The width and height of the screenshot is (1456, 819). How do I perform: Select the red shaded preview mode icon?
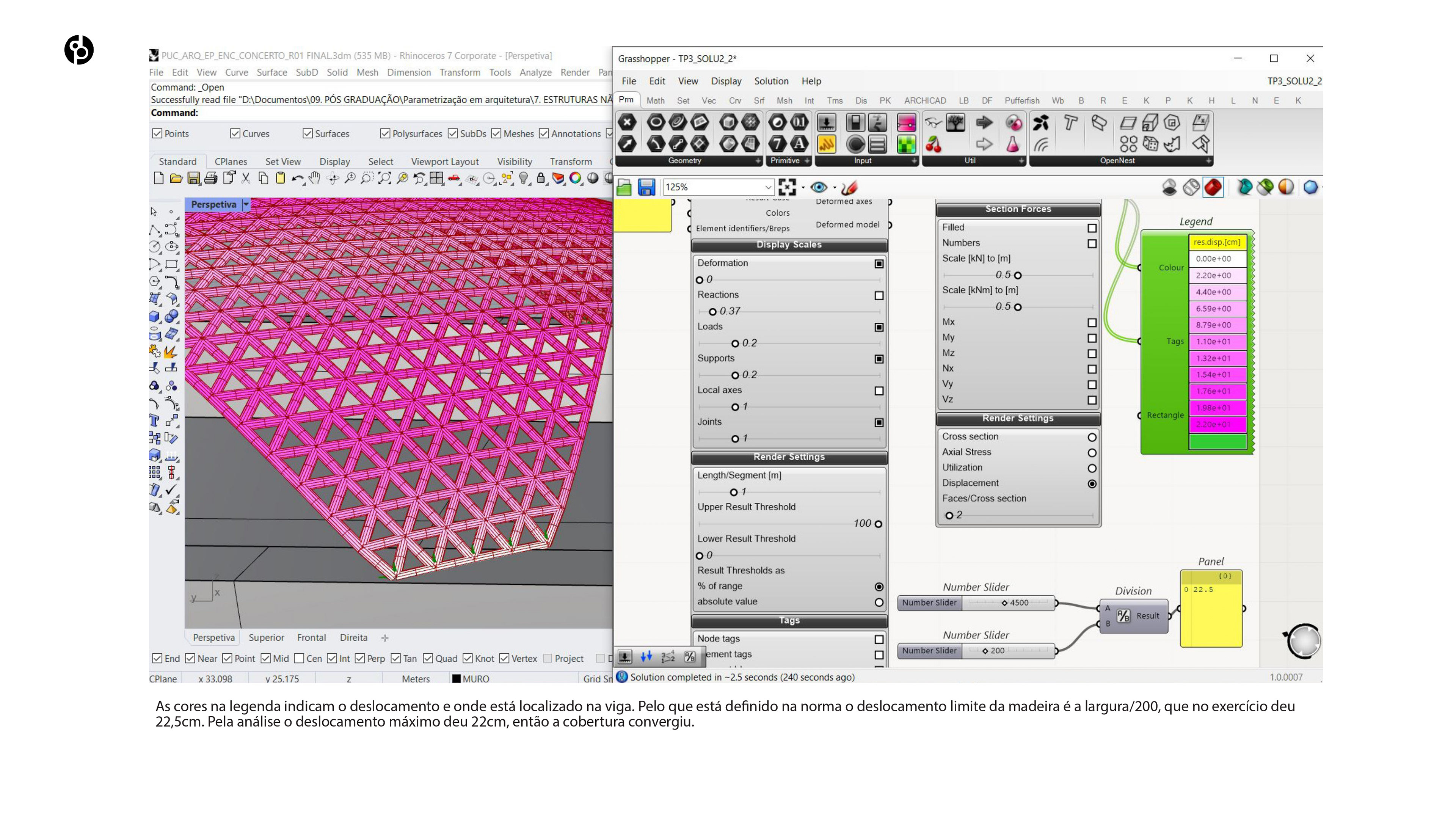[x=1213, y=187]
